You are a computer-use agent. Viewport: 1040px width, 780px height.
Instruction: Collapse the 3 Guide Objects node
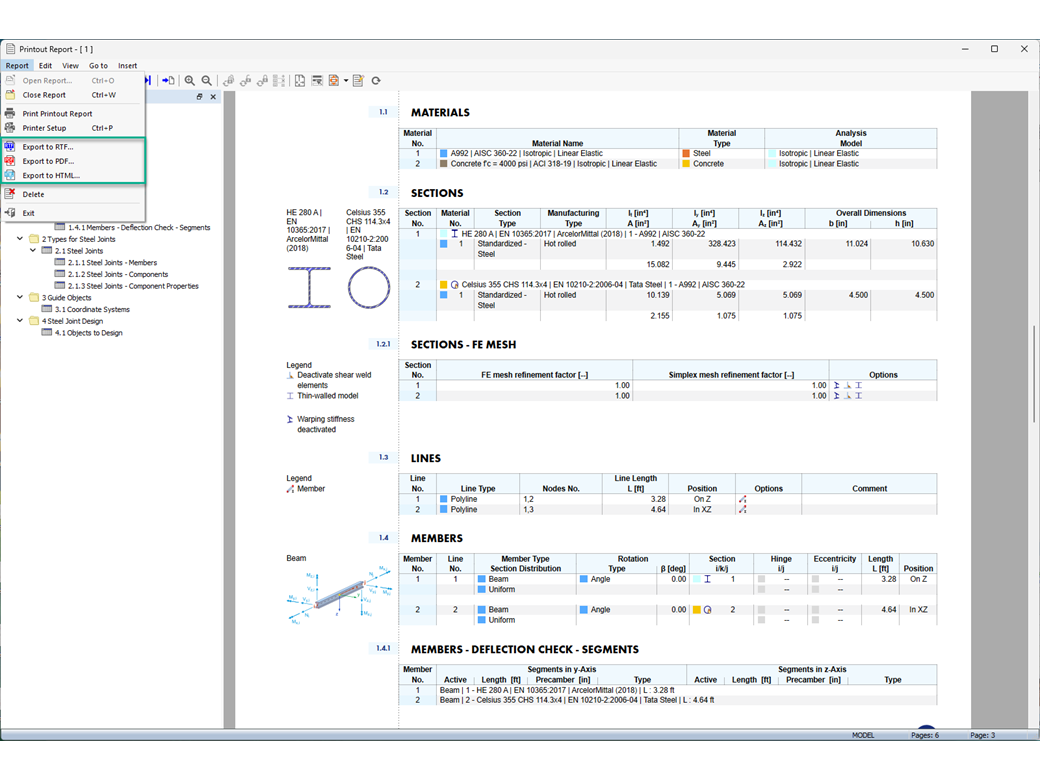20,297
